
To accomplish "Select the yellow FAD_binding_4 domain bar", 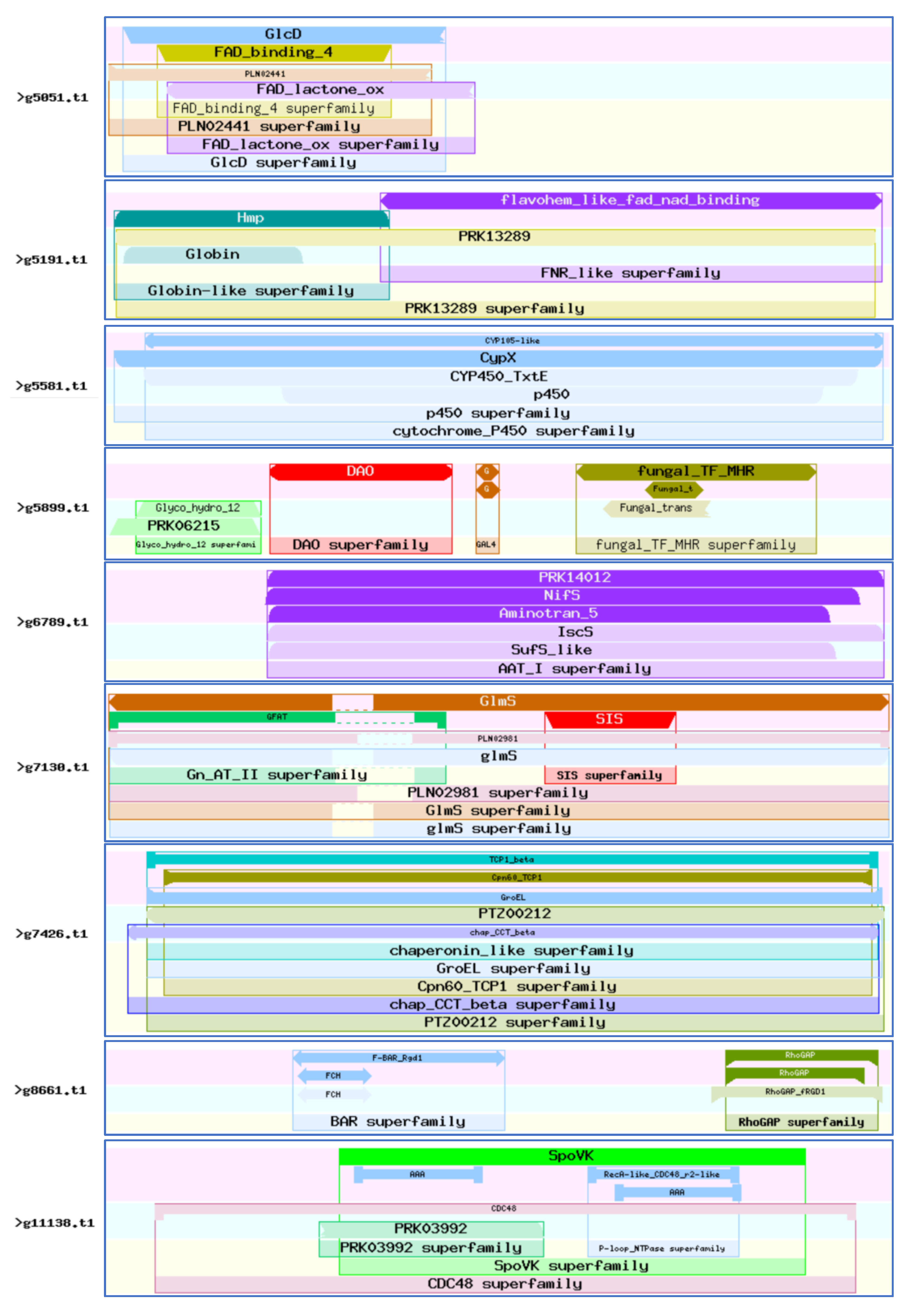I will 273,52.
